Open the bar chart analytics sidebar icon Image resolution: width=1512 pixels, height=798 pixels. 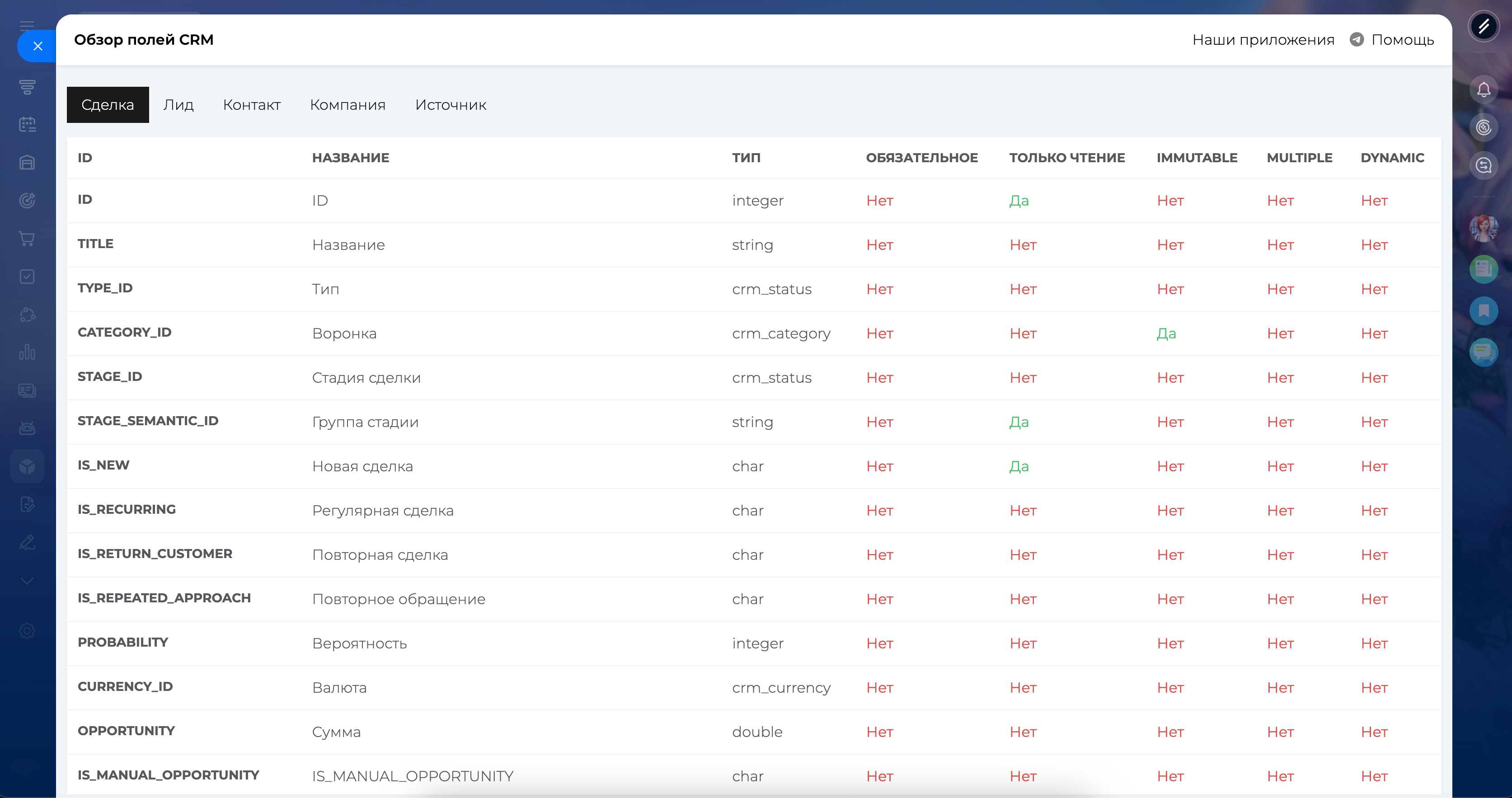(x=27, y=352)
